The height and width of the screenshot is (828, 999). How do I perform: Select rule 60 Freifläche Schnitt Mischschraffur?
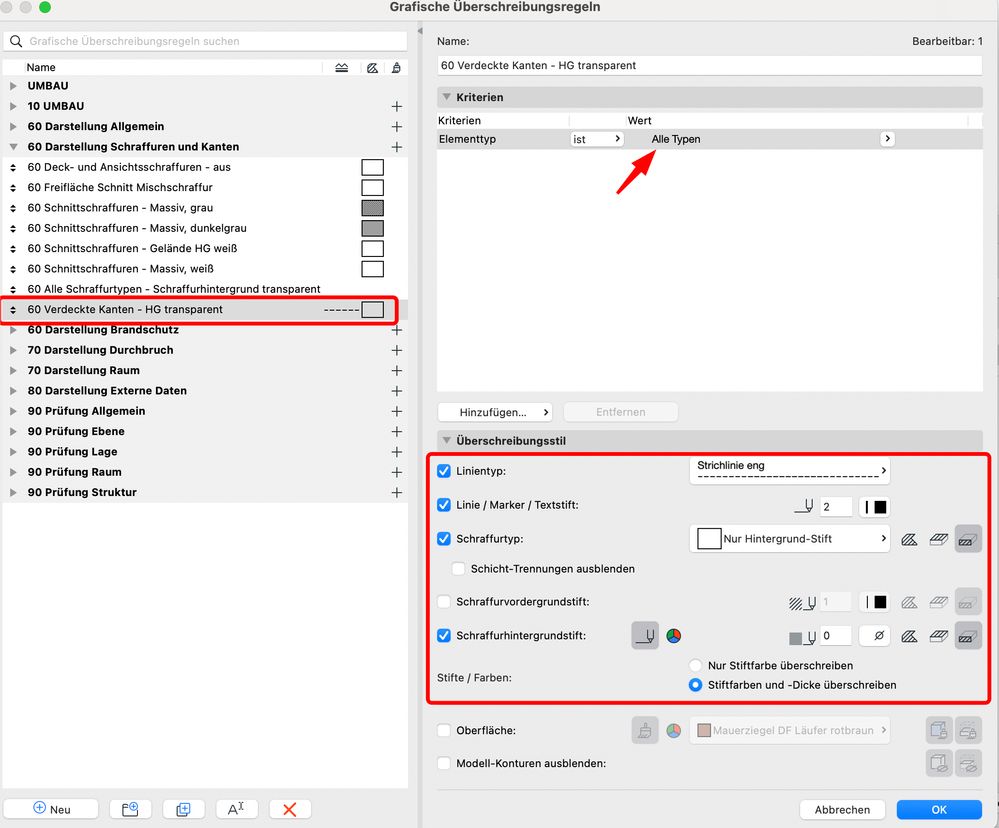click(x=205, y=188)
